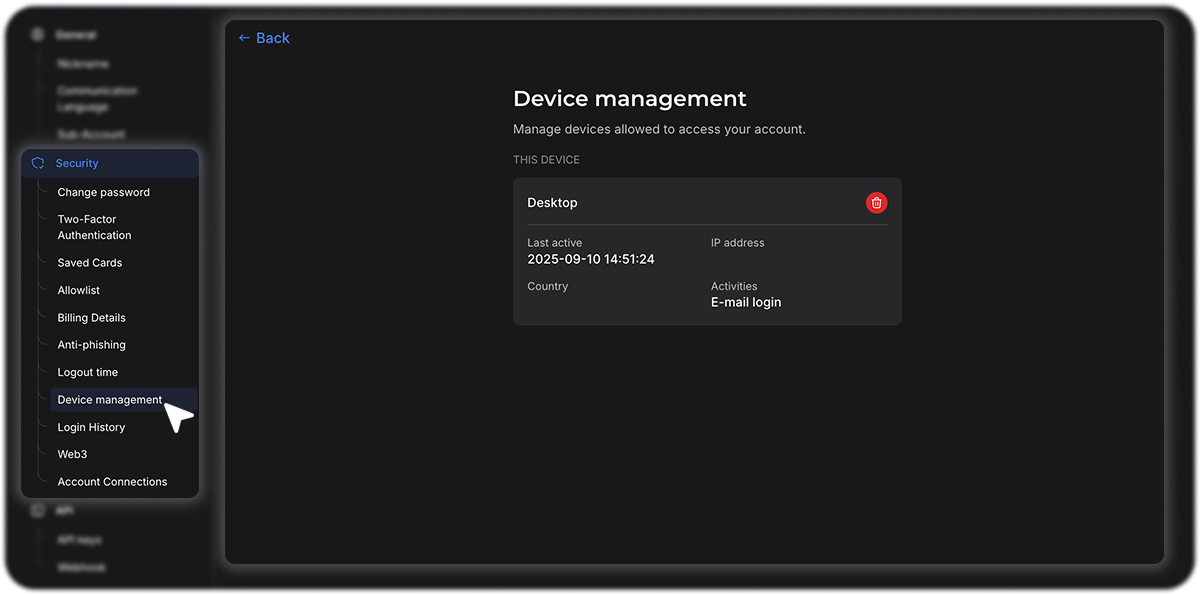This screenshot has height=595, width=1200.
Task: Open Change password settings
Action: click(x=103, y=192)
